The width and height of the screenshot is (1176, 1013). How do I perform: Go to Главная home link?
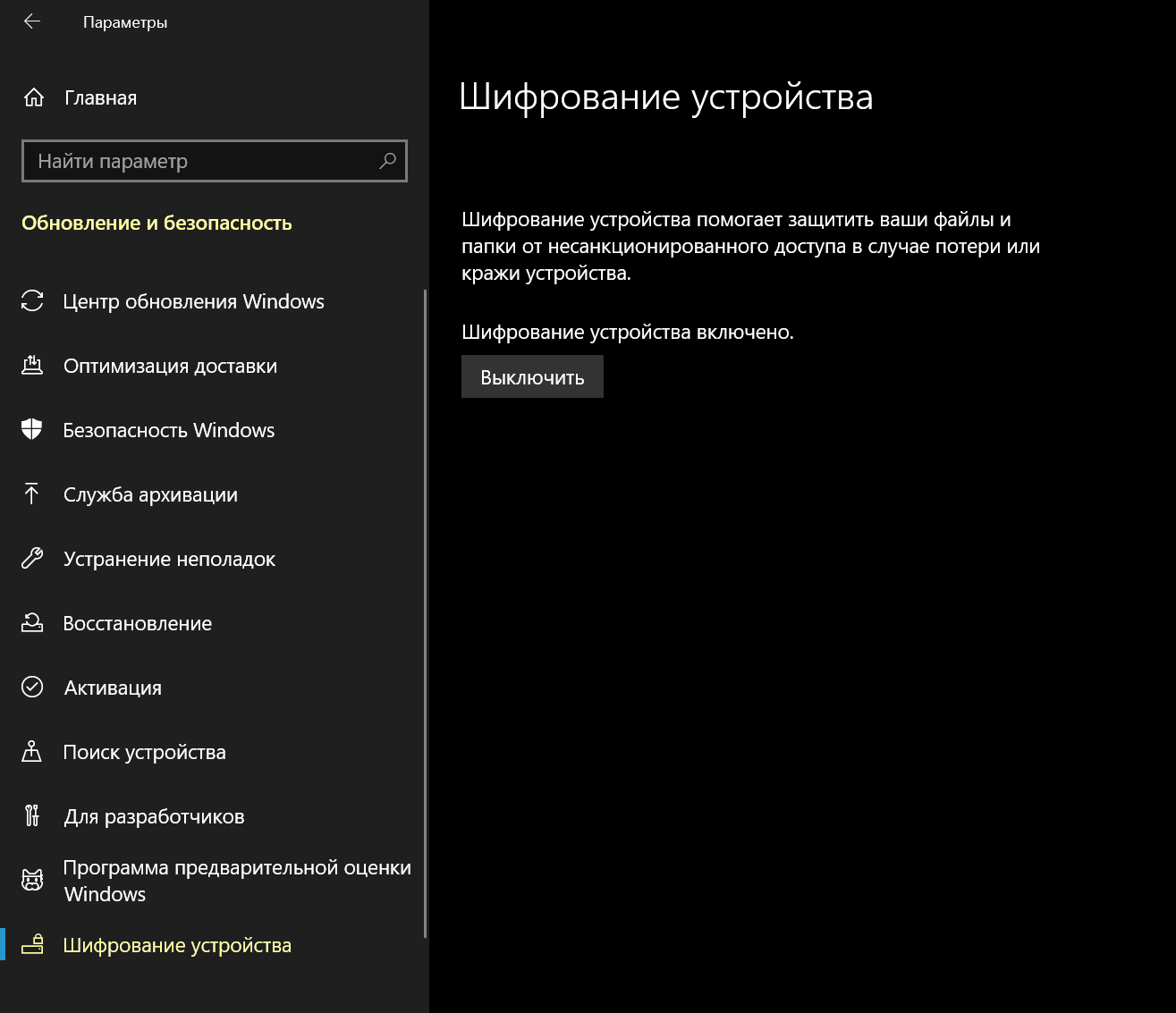click(100, 98)
